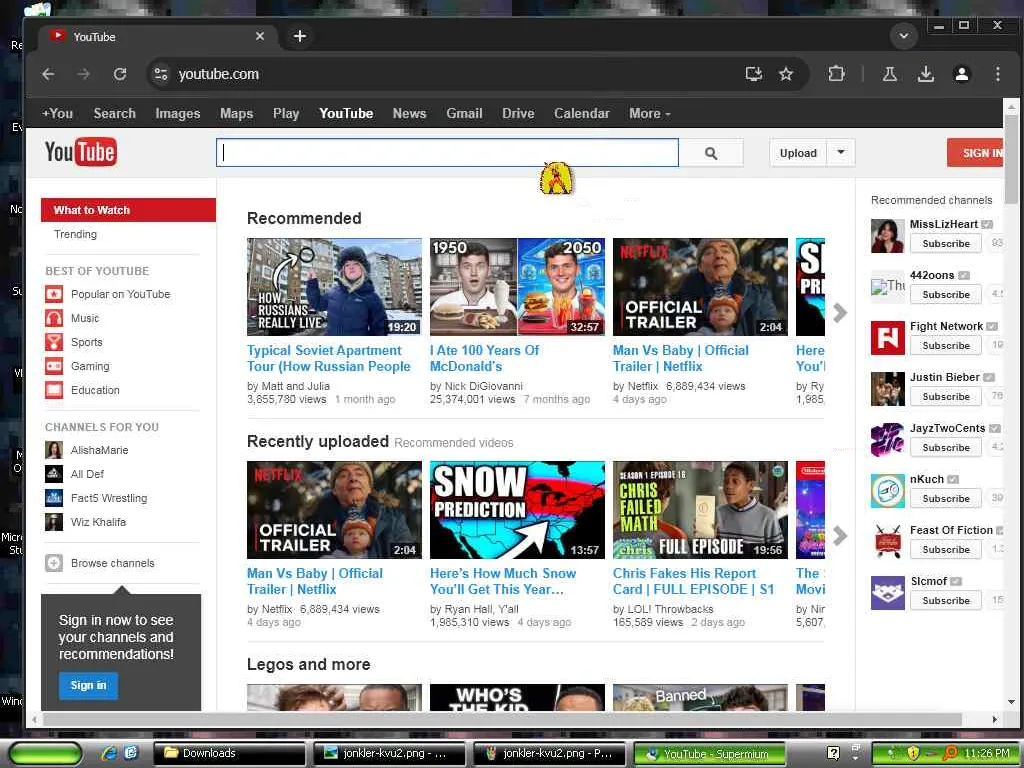Open the Sports category

[x=86, y=342]
